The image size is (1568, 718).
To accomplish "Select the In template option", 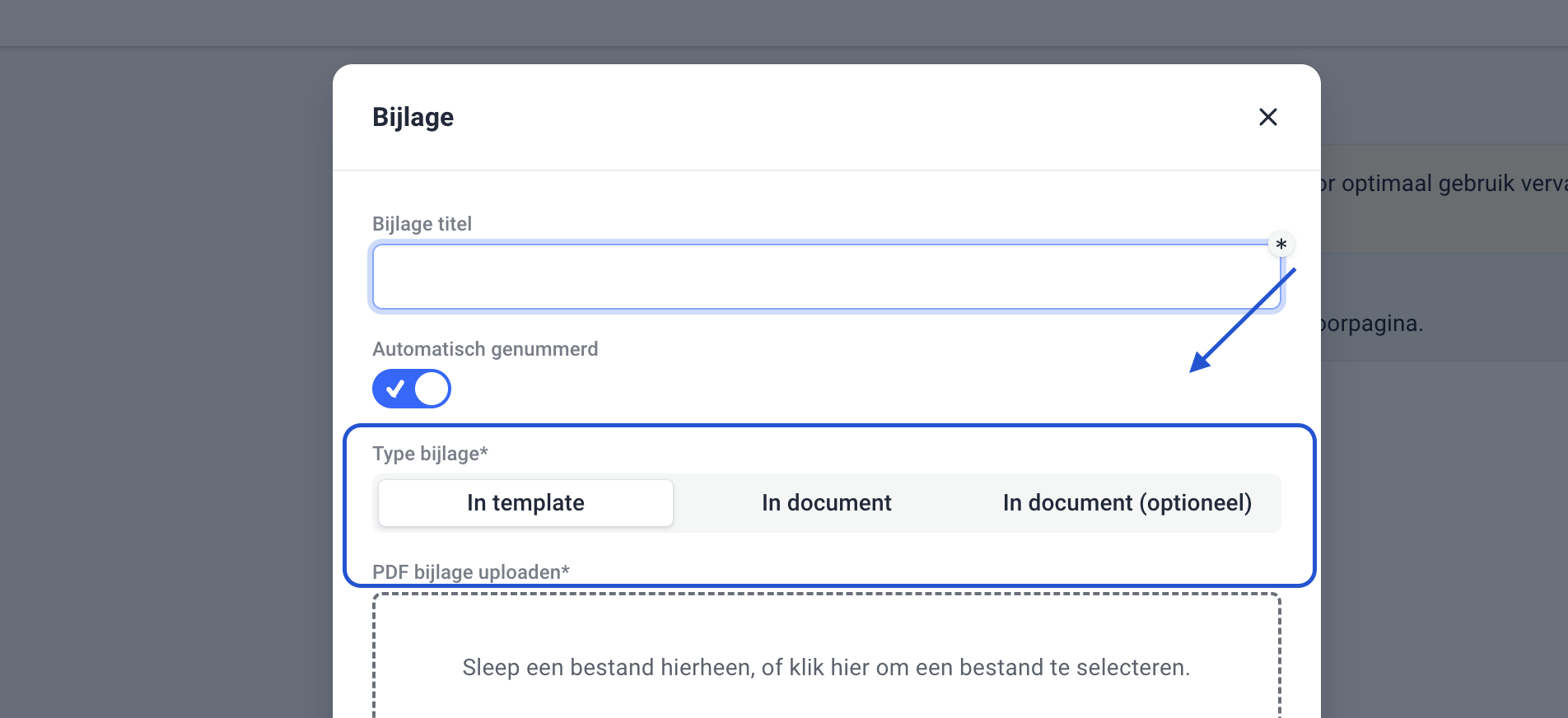I will (525, 503).
